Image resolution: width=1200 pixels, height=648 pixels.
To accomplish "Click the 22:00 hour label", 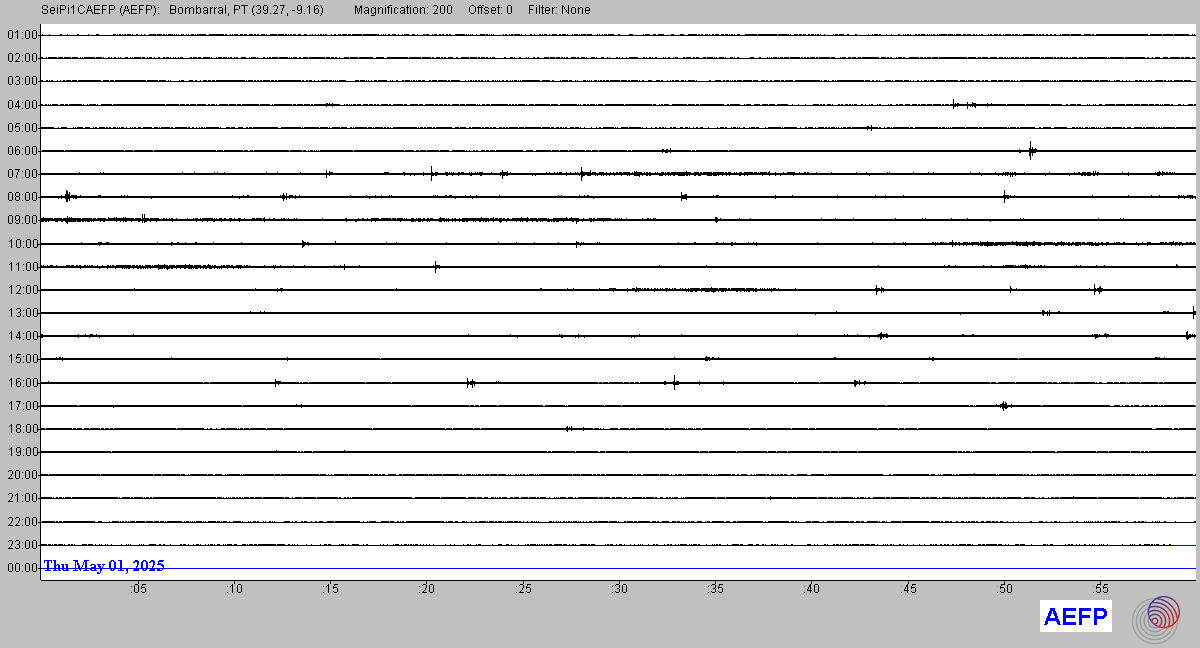I will [22, 522].
